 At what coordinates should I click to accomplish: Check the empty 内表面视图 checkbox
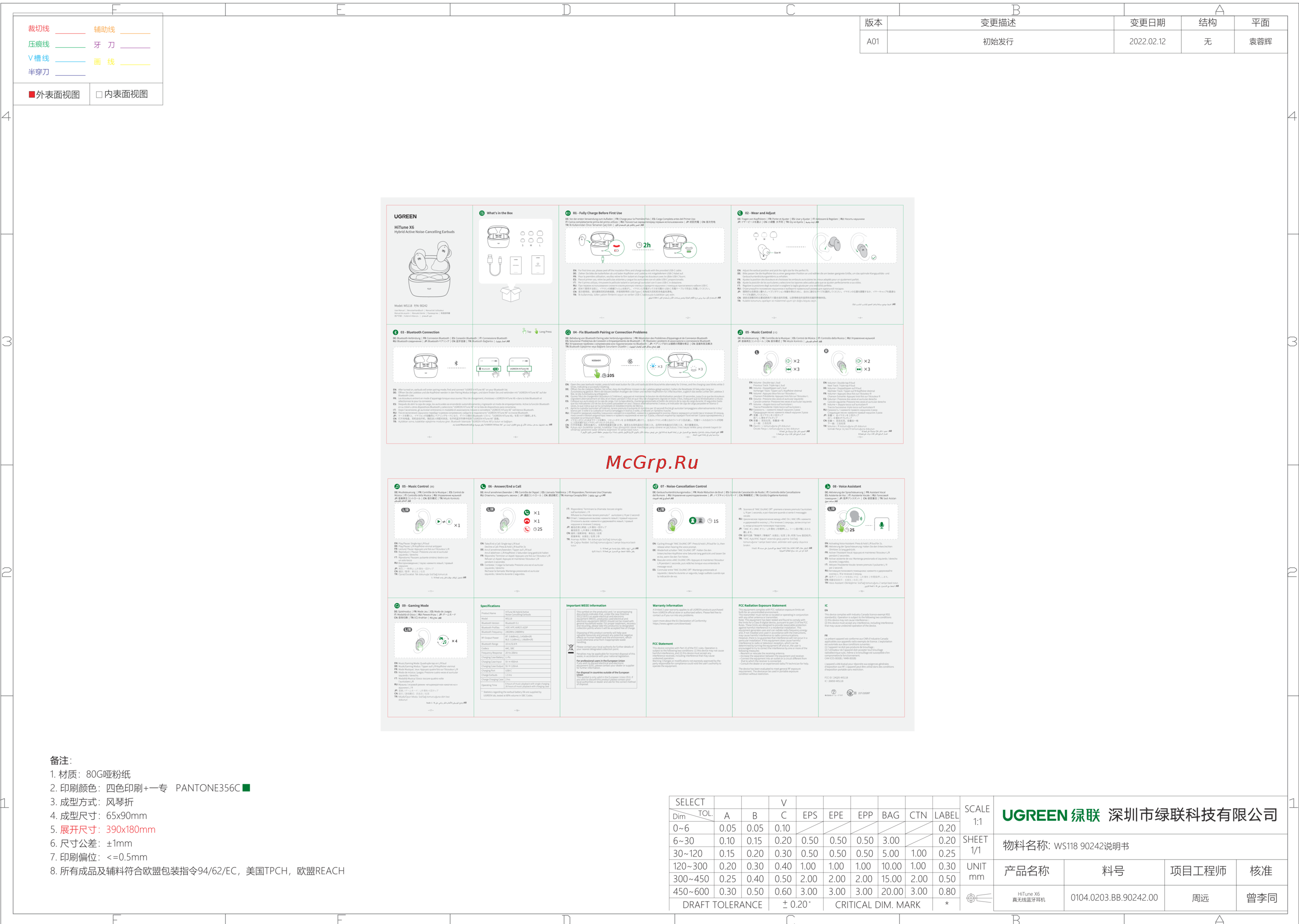(x=100, y=94)
